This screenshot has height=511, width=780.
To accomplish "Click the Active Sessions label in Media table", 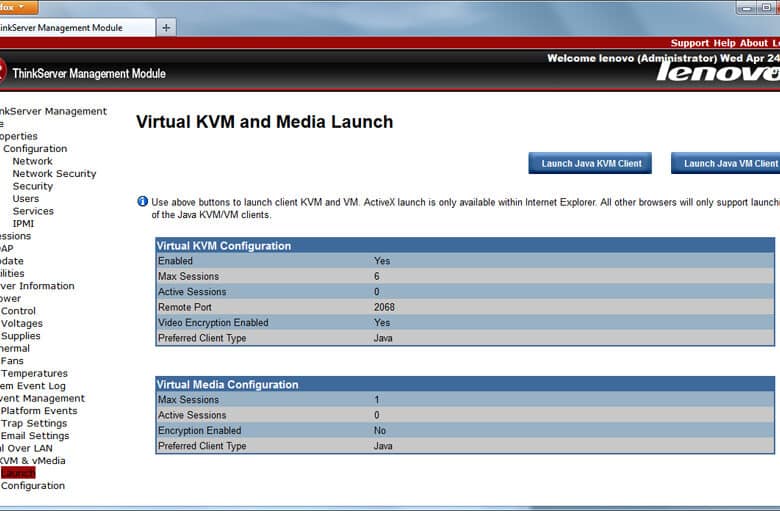I will click(192, 415).
